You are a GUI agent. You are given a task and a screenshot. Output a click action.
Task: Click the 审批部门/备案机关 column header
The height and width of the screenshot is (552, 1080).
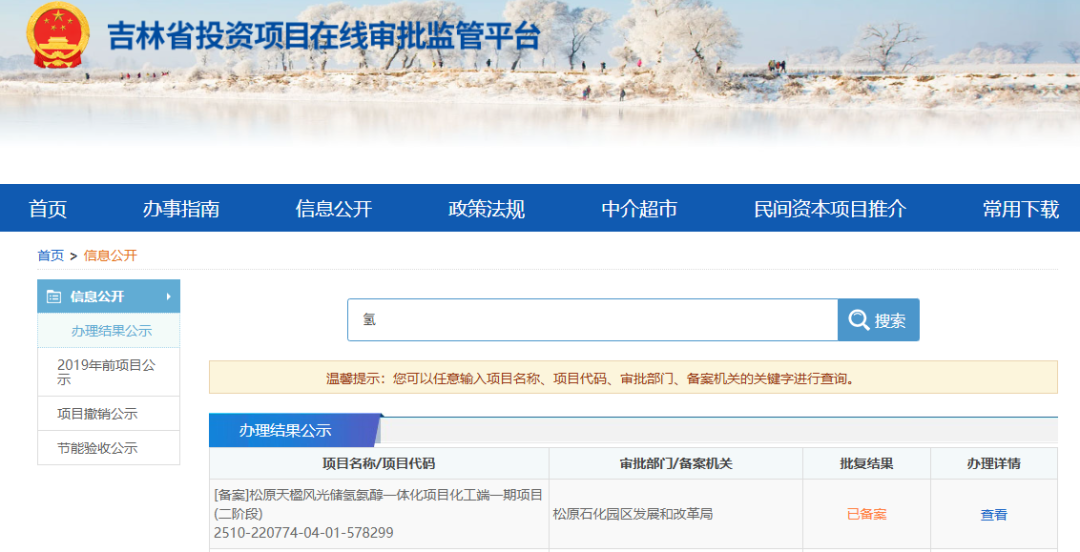point(676,464)
